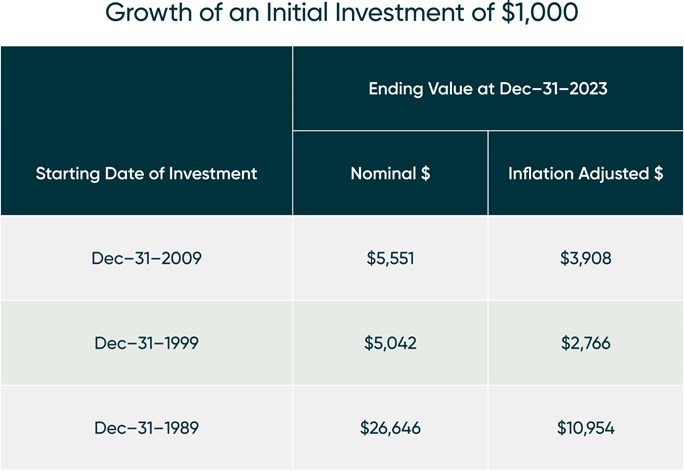The height and width of the screenshot is (471, 684).
Task: Click the title "Growth of an Initial Investment of $1,000"
Action: tap(341, 15)
